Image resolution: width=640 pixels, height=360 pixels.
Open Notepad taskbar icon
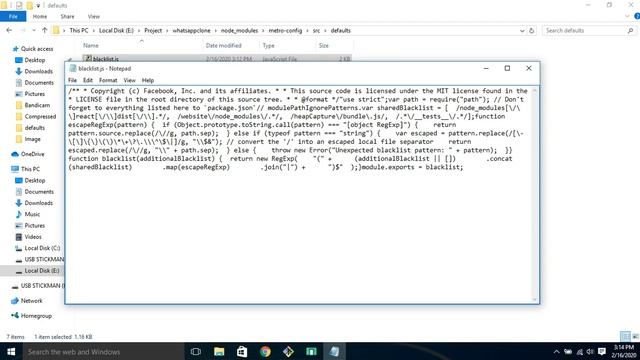coord(334,351)
